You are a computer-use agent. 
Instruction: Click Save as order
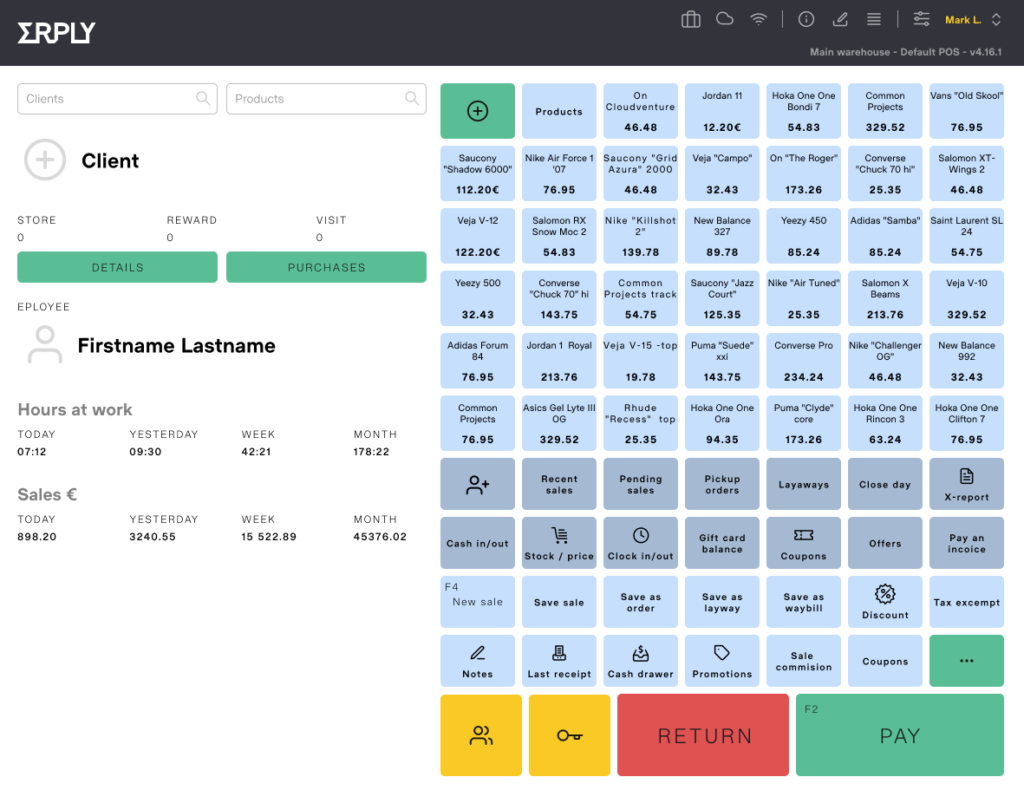(x=640, y=601)
